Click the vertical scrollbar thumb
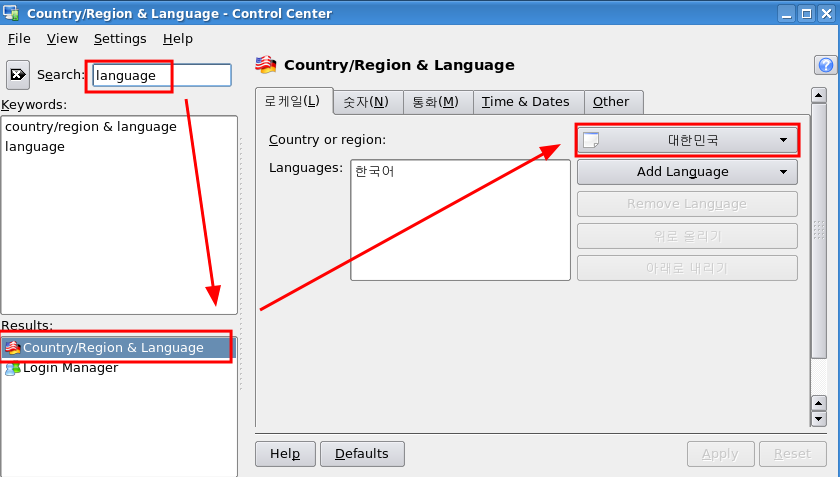This screenshot has height=477, width=840. [x=819, y=231]
